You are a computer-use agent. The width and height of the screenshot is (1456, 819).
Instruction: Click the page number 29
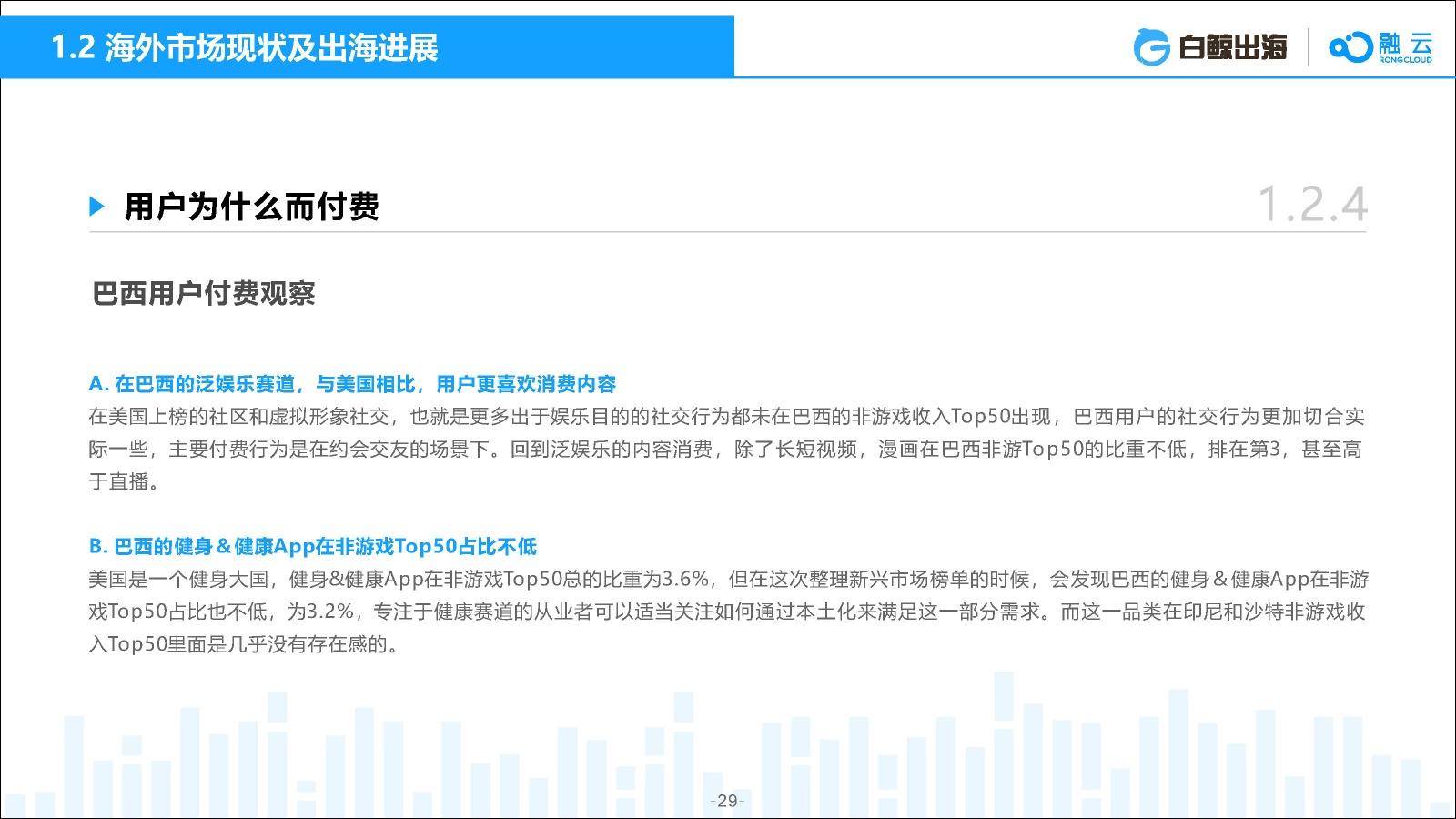pos(727,801)
